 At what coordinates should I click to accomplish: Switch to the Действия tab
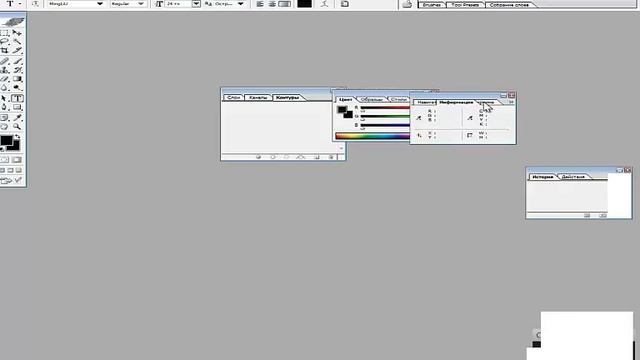573,177
